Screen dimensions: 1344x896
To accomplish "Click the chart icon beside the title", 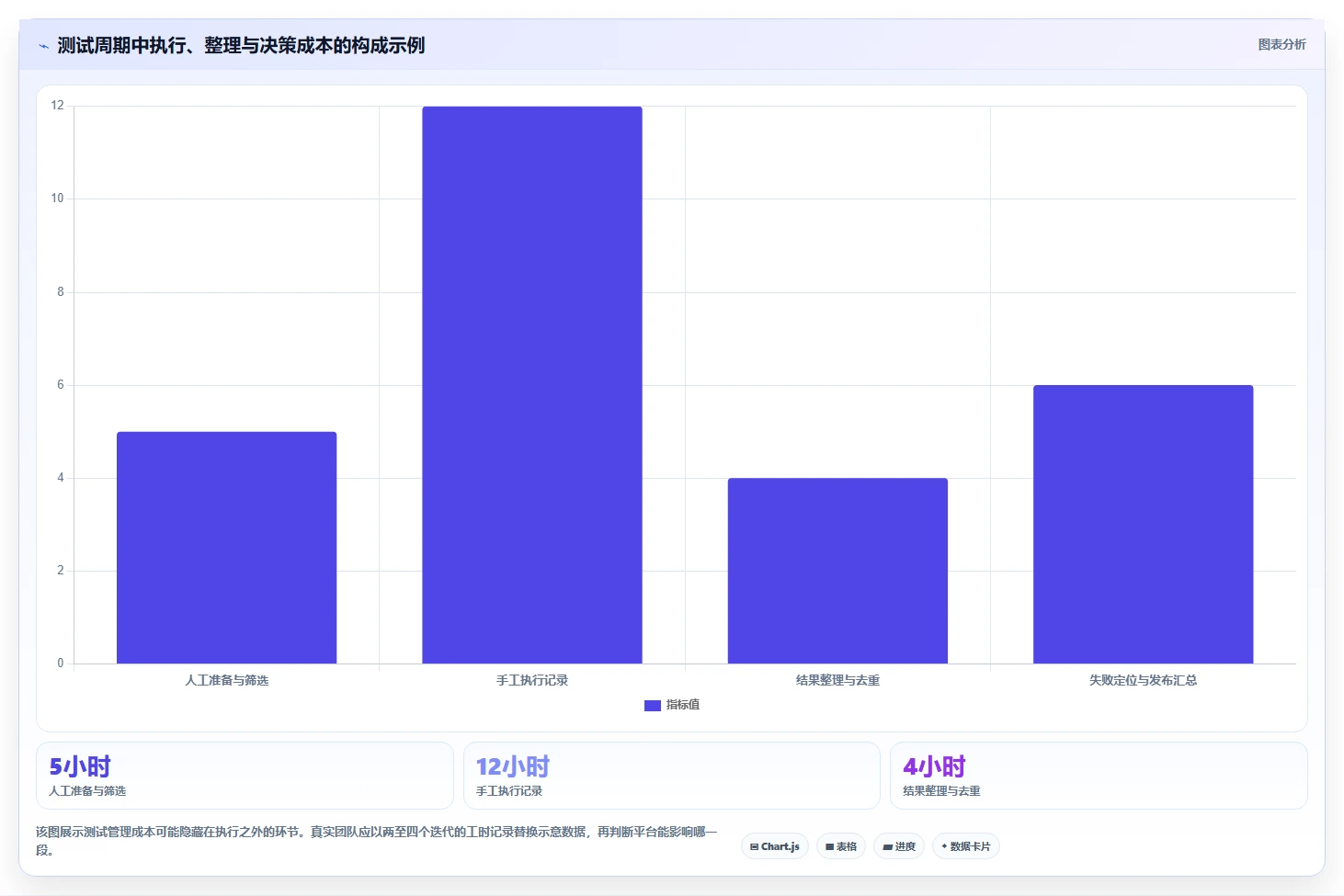I will point(43,46).
